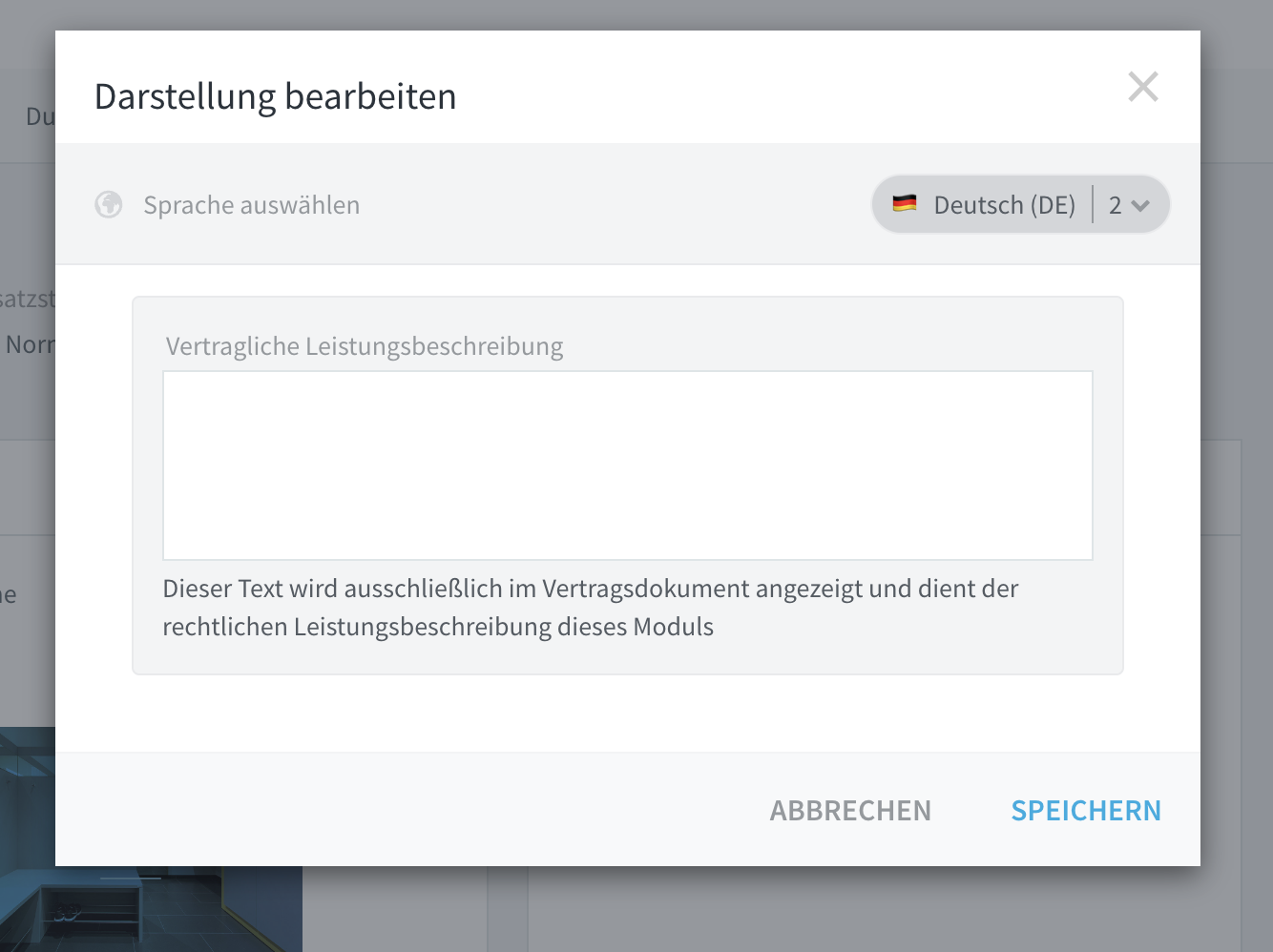Save changes with the SPEICHERN button
Viewport: 1273px width, 952px height.
pyautogui.click(x=1086, y=810)
